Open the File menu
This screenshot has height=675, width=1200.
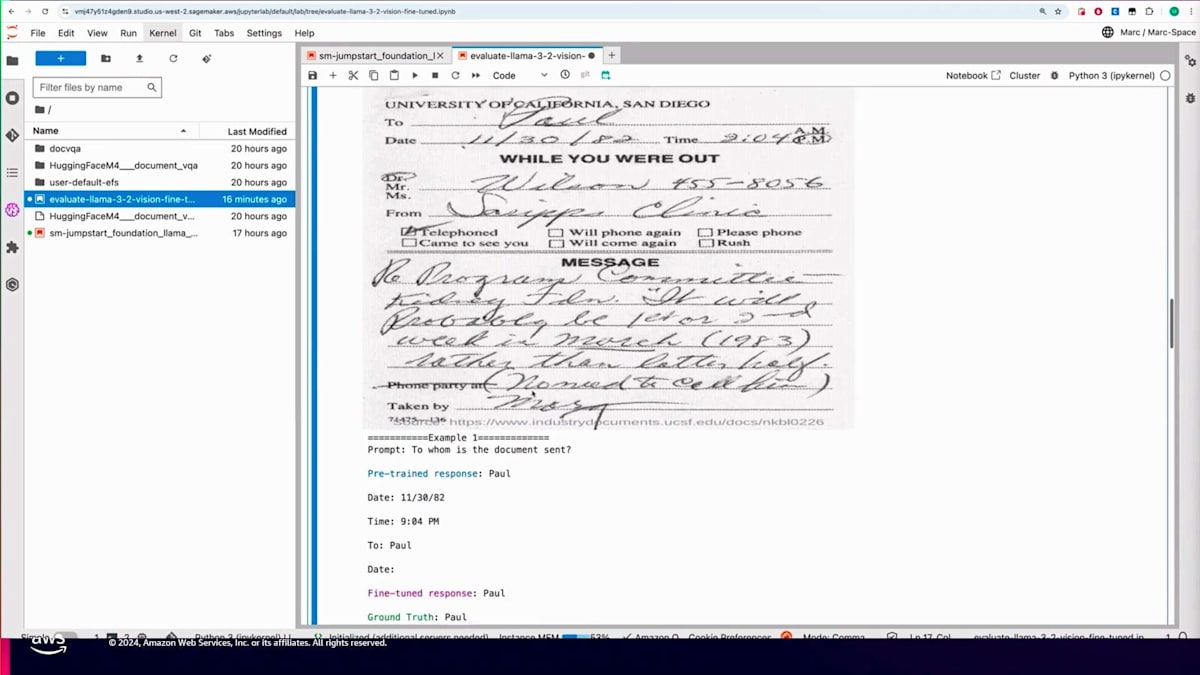coord(38,33)
